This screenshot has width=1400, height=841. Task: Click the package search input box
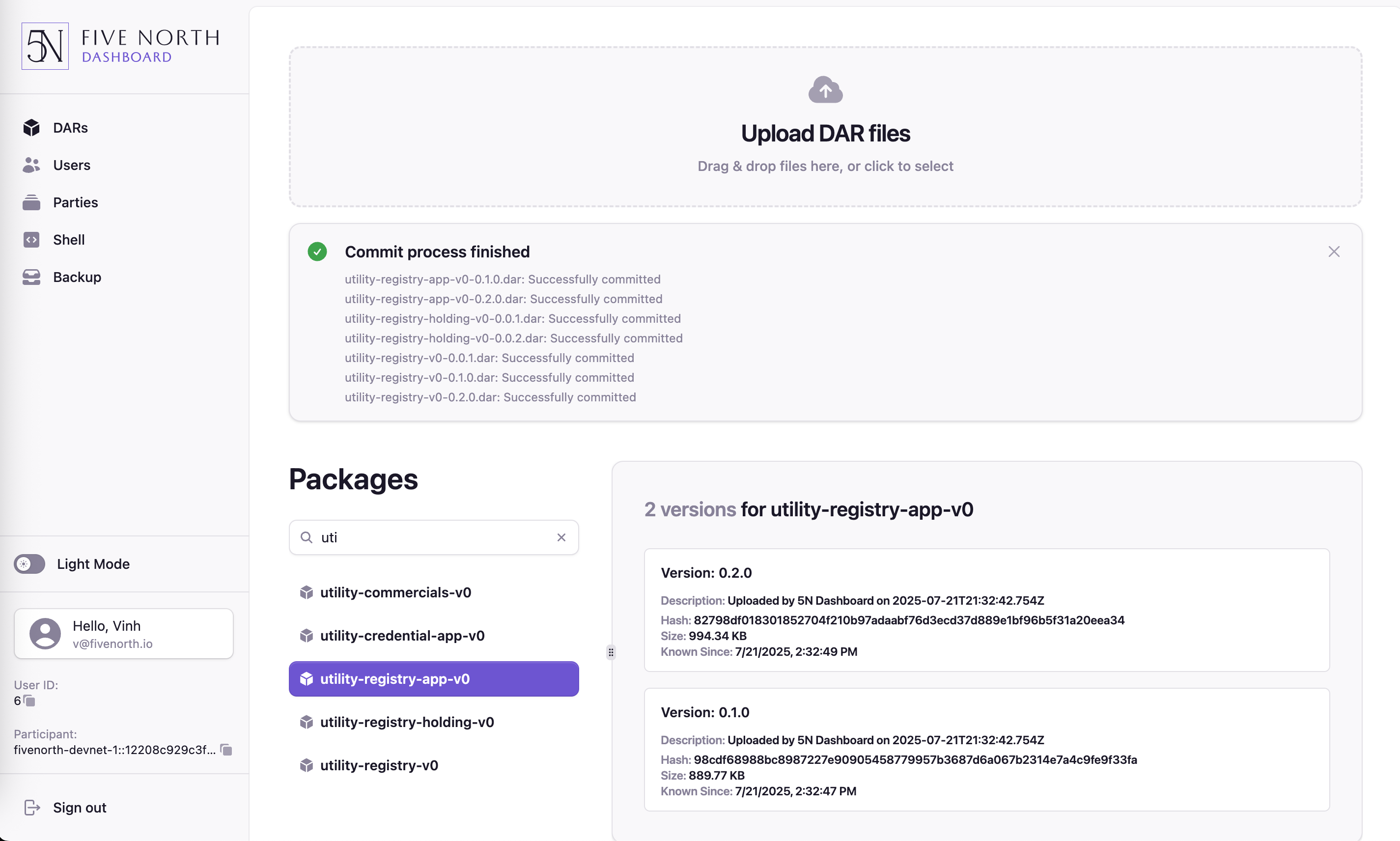pos(433,537)
